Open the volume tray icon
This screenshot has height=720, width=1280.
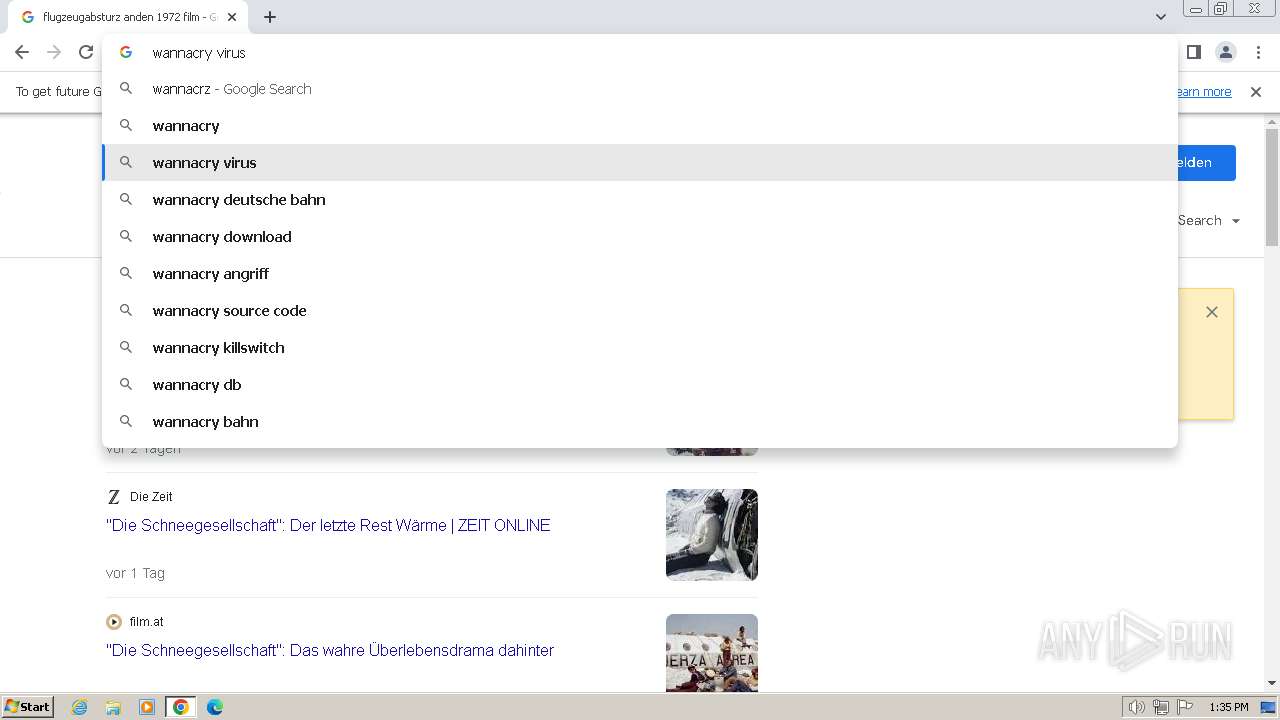pyautogui.click(x=1136, y=708)
